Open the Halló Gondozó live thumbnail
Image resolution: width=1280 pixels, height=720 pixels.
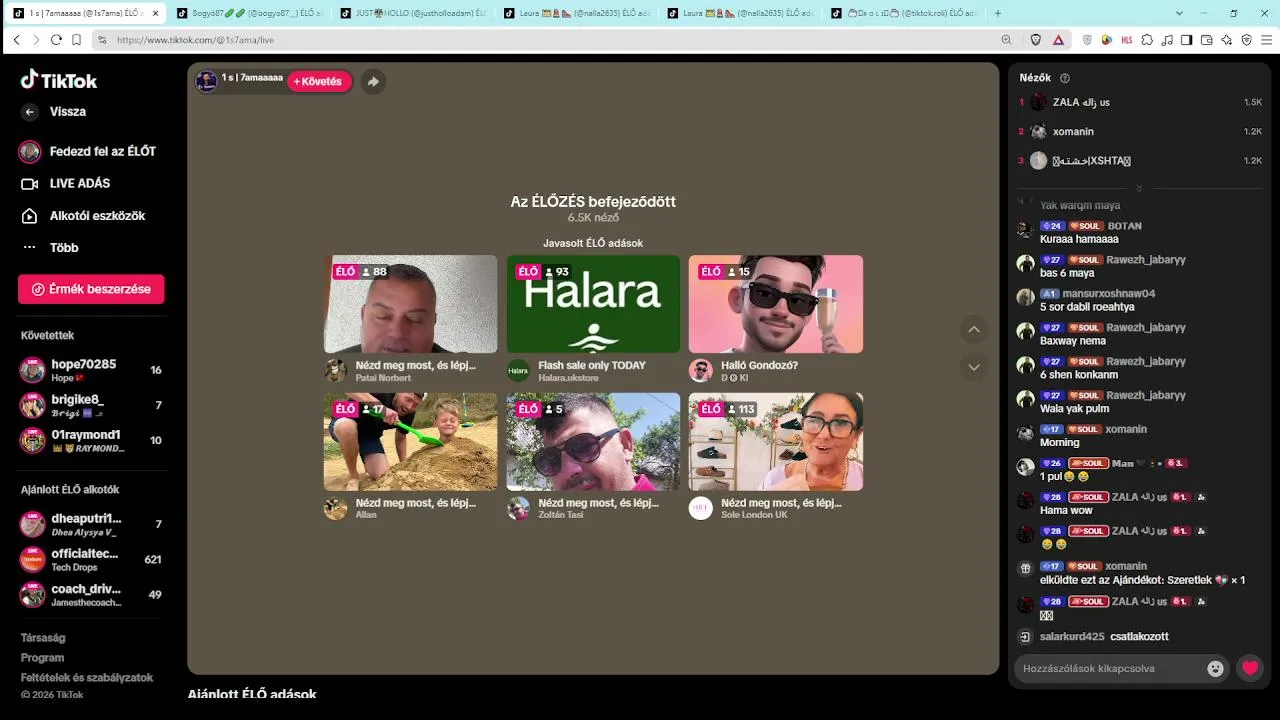[x=776, y=304]
